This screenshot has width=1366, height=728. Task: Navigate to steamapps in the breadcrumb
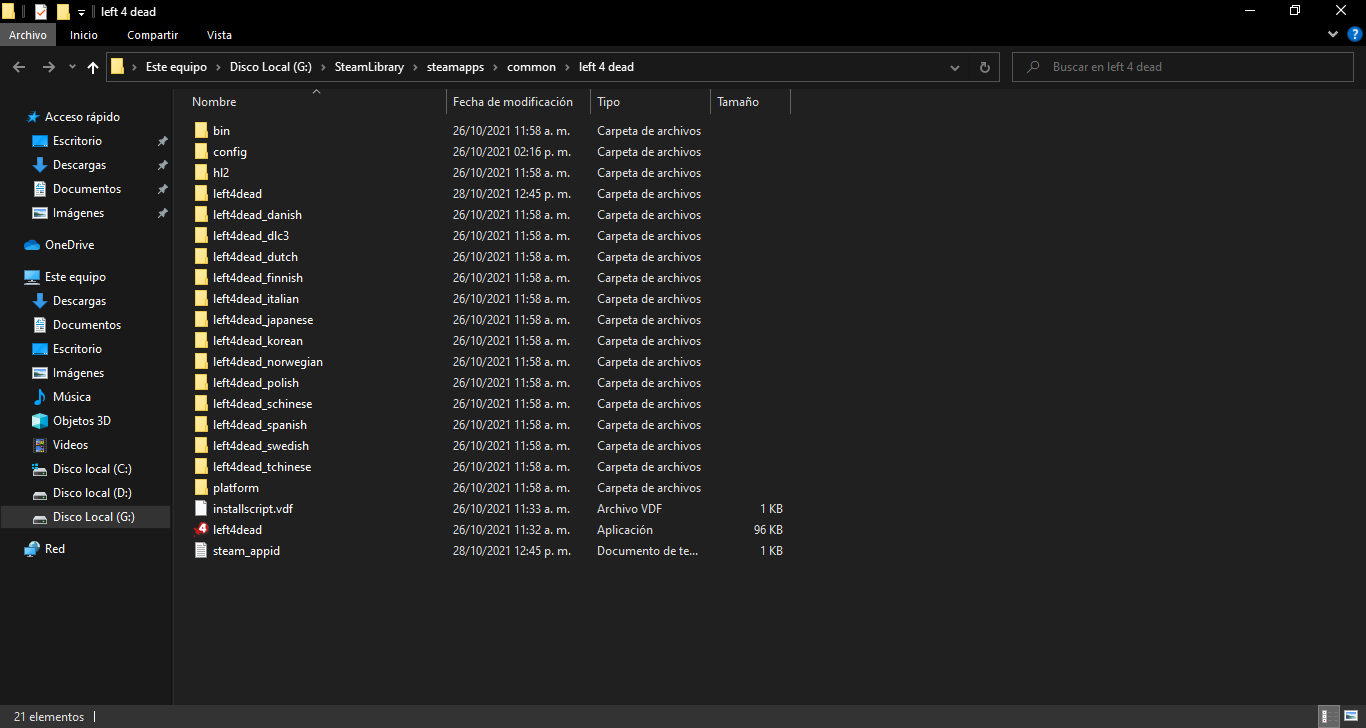click(x=455, y=67)
